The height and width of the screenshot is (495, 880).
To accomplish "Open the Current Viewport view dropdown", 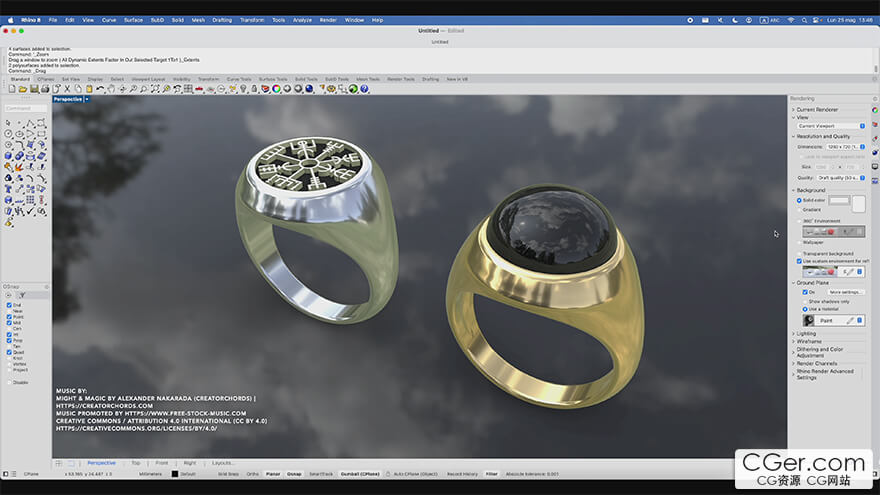I will (831, 126).
